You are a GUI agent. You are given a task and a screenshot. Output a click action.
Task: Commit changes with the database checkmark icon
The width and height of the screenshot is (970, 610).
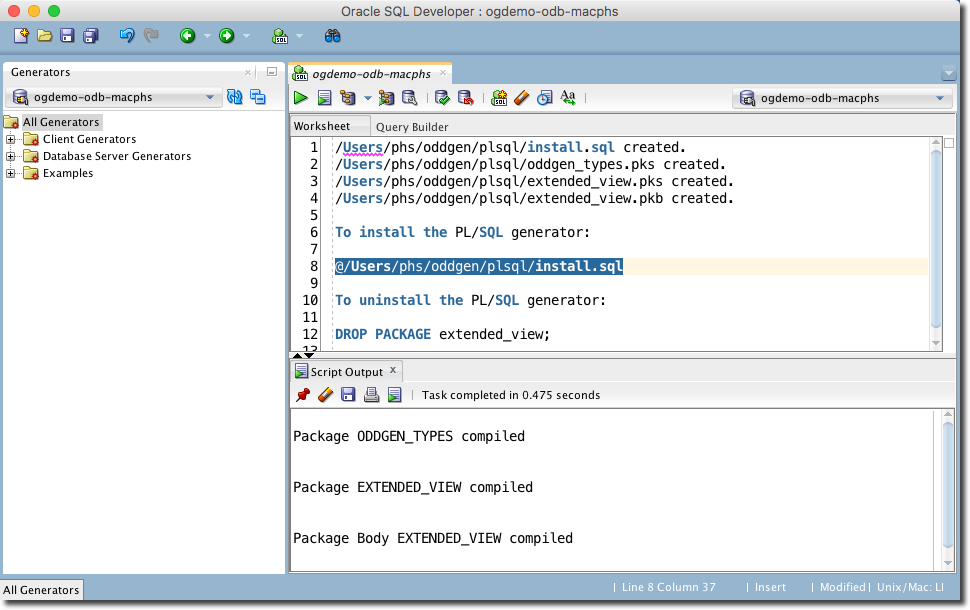442,97
